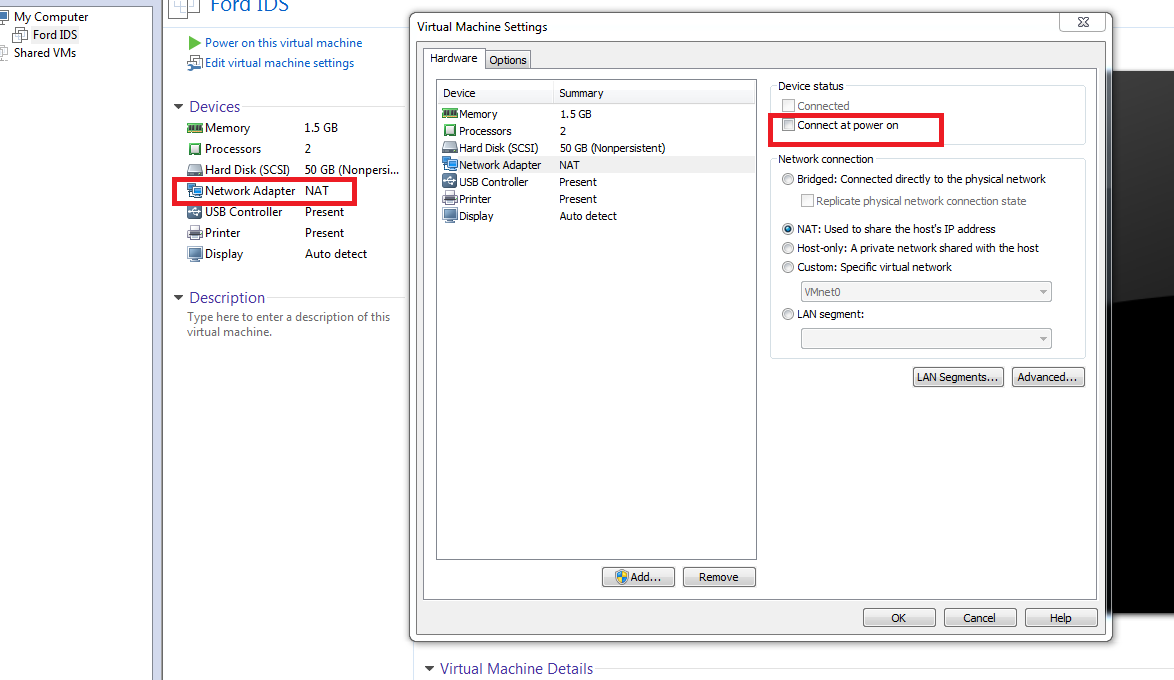
Task: Click the Power on this virtual machine link
Action: point(283,43)
